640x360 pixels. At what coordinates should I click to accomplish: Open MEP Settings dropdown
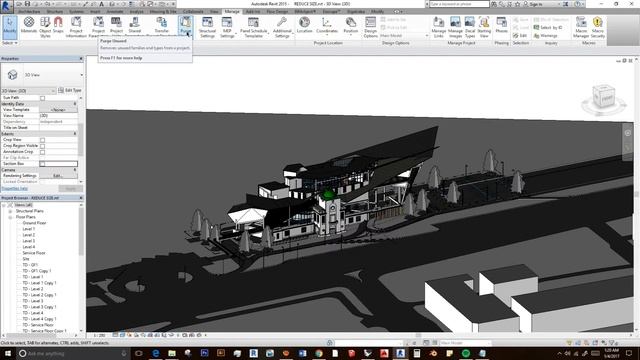coord(227,27)
